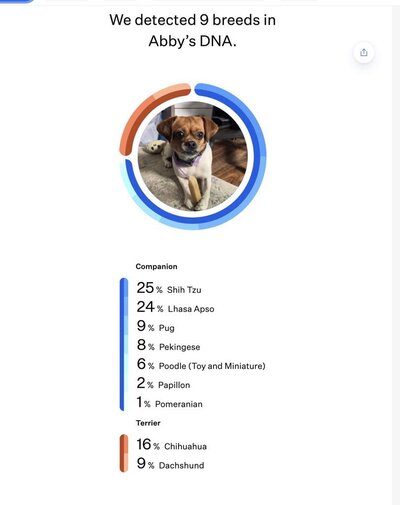Open the Pug 9% breed entry
This screenshot has width=400, height=505.
pyautogui.click(x=156, y=326)
